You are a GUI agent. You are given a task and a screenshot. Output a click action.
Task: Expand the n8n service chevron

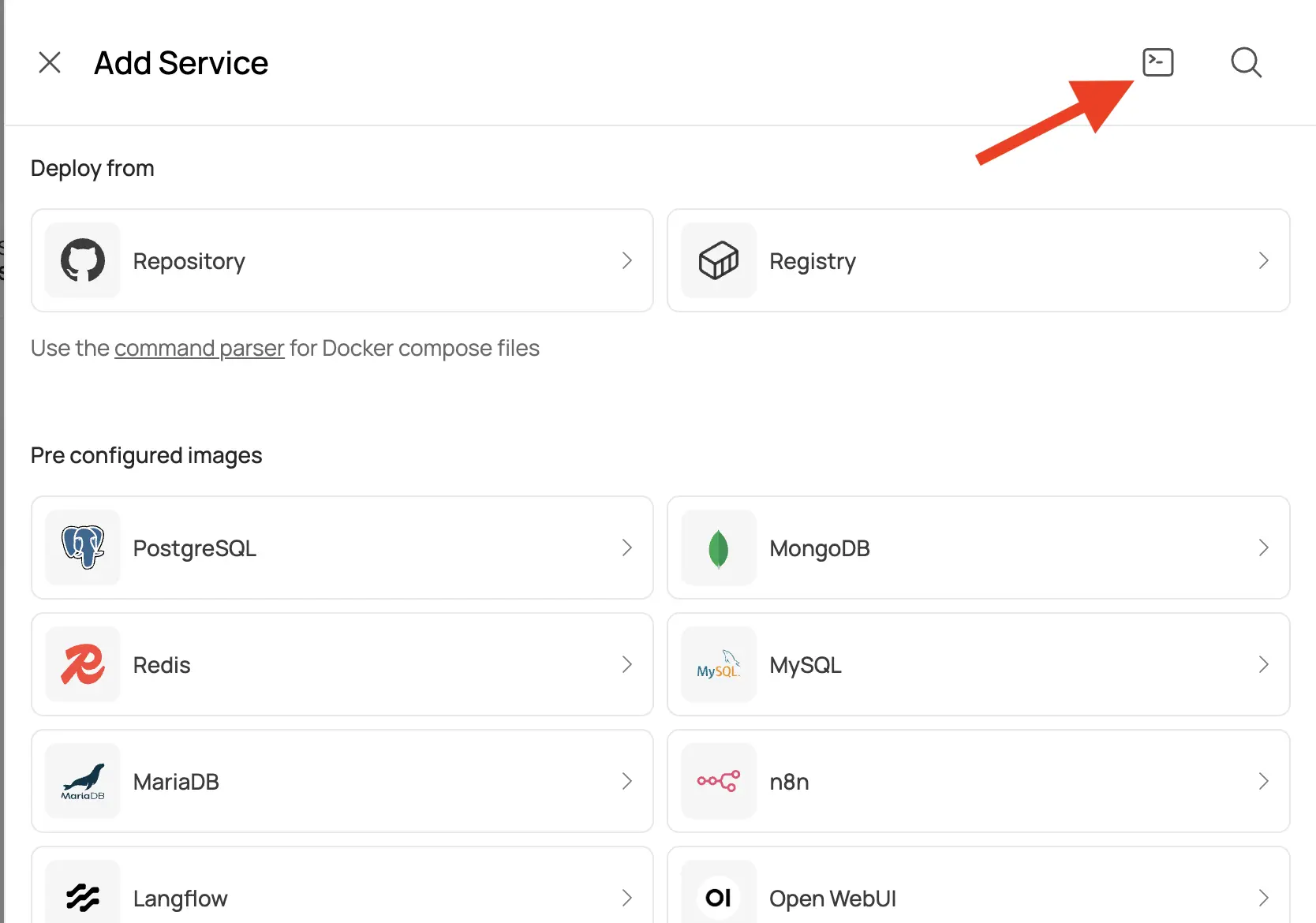pos(1263,781)
